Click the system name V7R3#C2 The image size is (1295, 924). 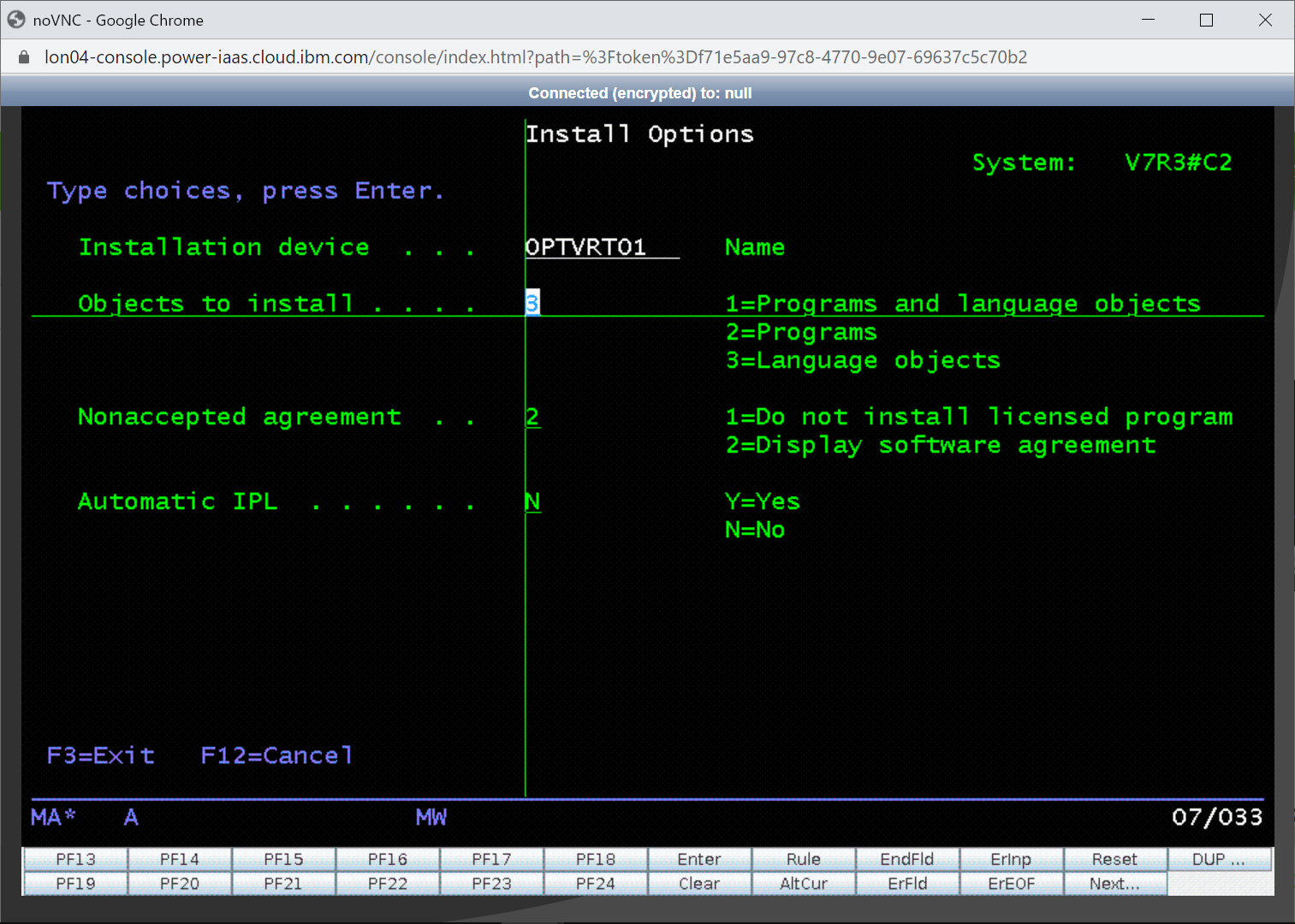click(1179, 163)
